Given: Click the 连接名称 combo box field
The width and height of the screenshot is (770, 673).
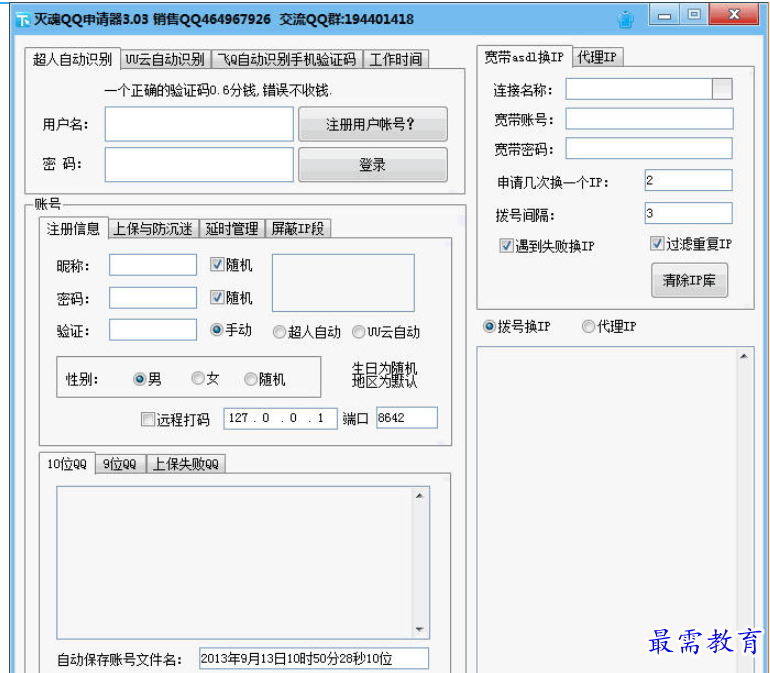Looking at the screenshot, I should (x=649, y=89).
